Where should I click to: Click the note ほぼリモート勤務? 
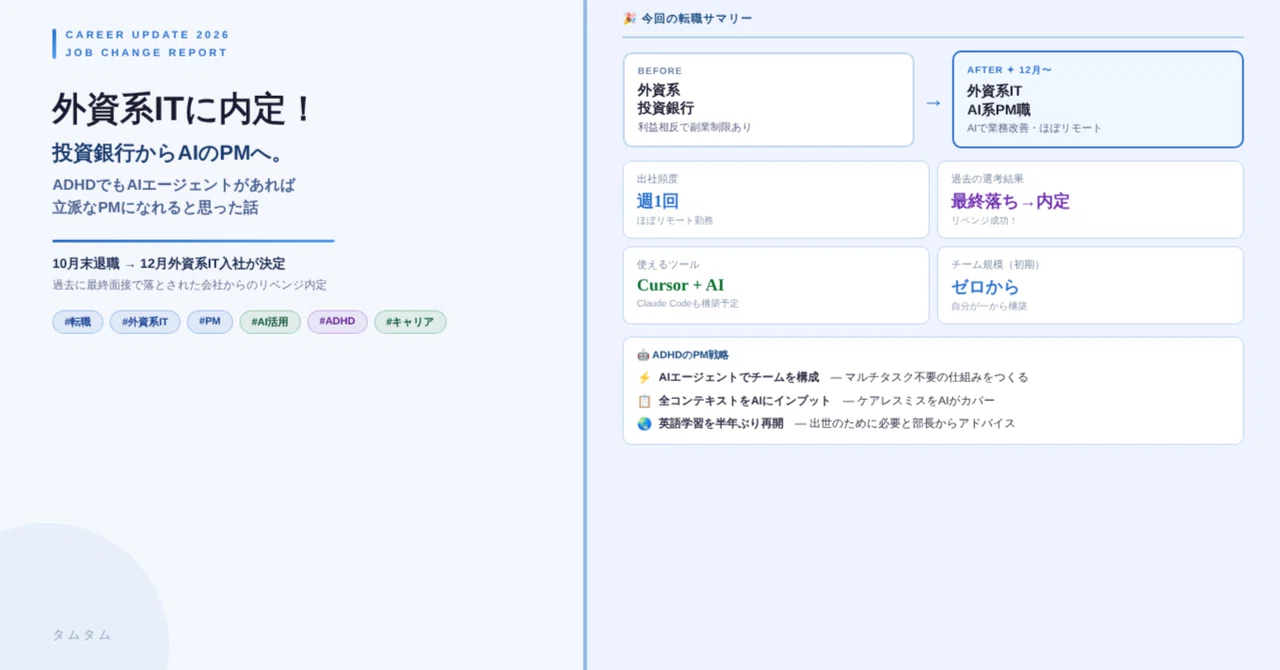(x=675, y=221)
